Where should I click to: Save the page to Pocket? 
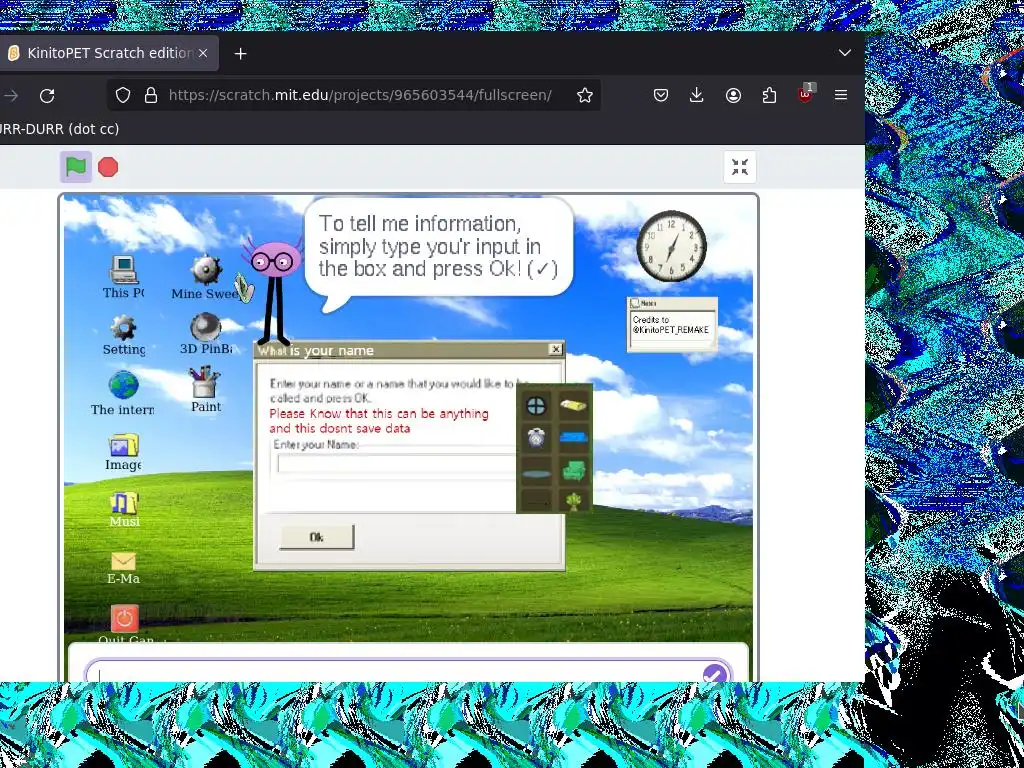tap(661, 95)
